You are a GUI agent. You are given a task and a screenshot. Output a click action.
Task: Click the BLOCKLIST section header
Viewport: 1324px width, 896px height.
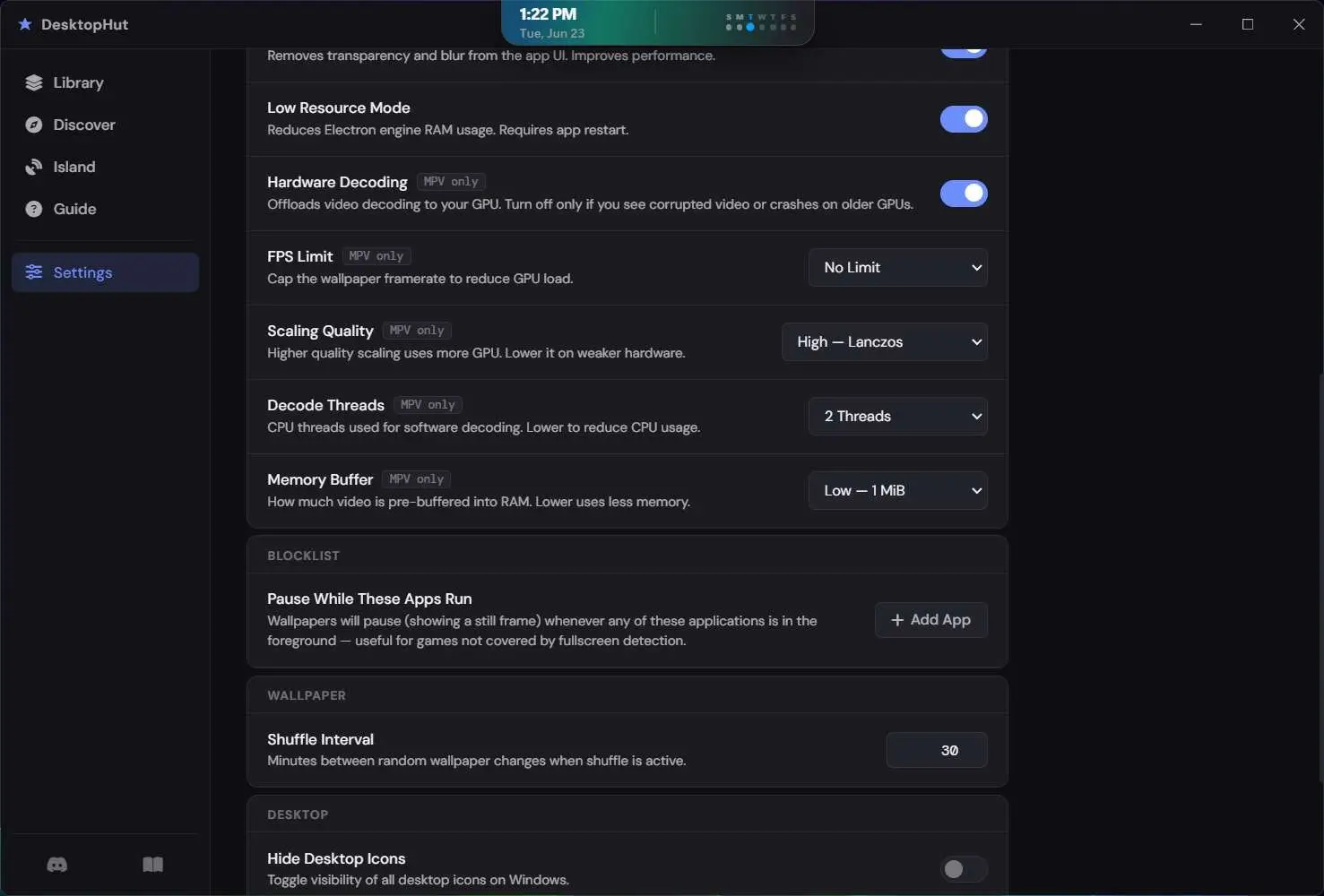[x=304, y=556]
